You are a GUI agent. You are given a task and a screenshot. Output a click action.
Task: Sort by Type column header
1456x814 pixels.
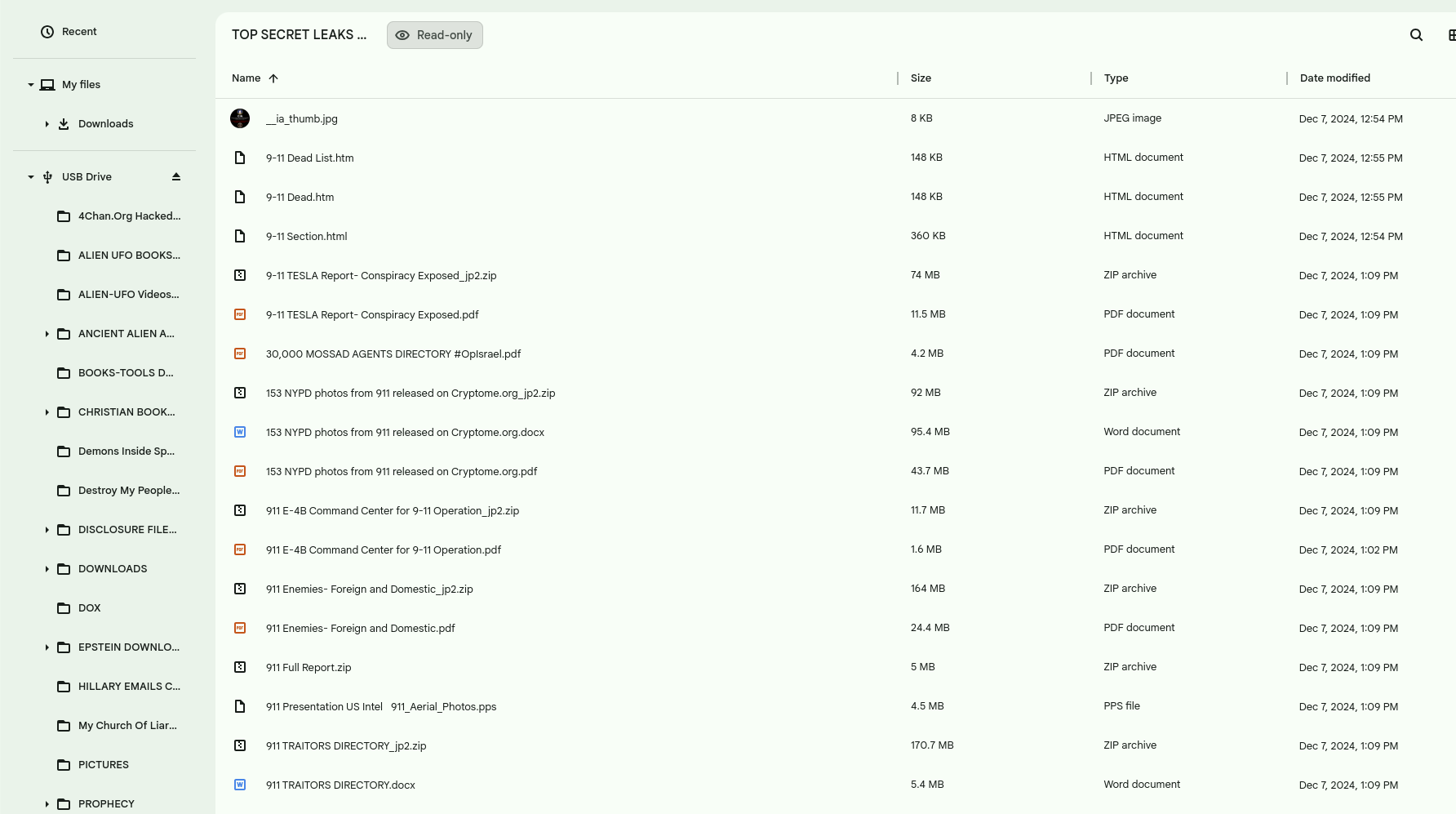click(x=1116, y=78)
